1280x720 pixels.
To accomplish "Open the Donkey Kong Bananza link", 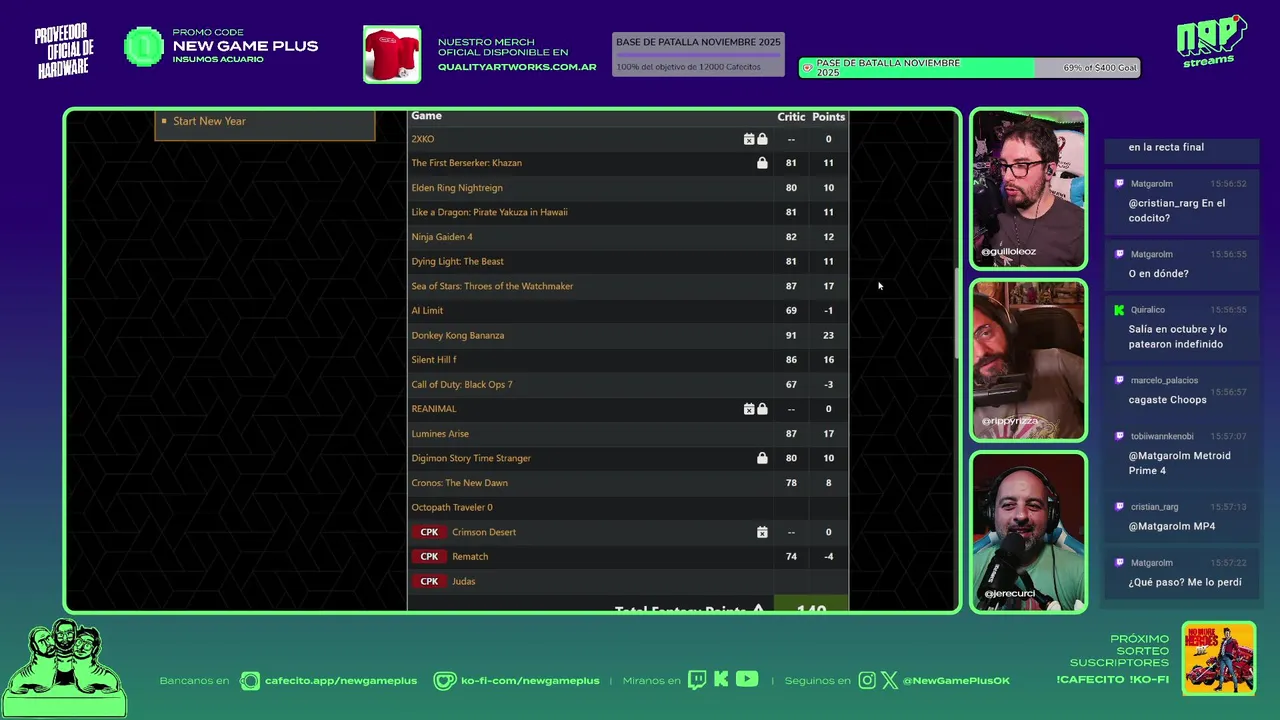I will coord(458,335).
